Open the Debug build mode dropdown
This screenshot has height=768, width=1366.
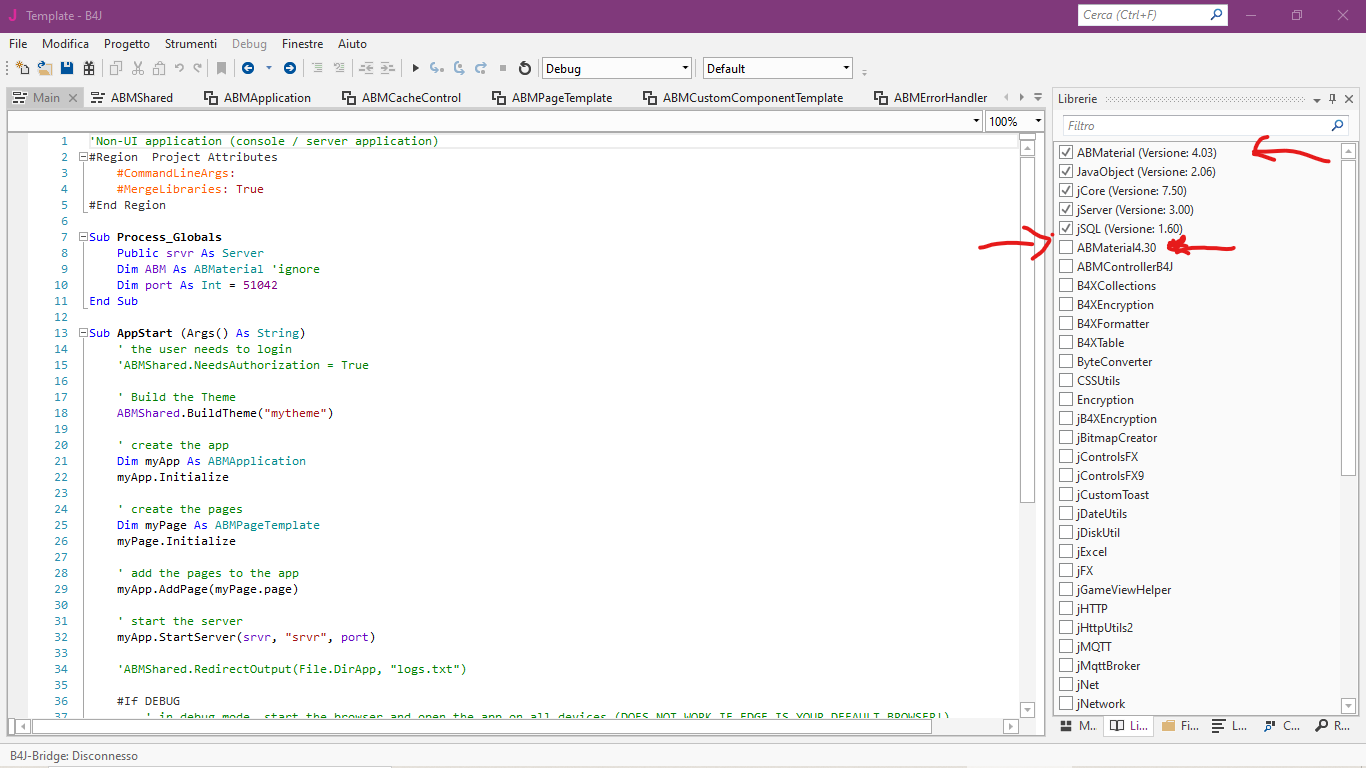pos(617,68)
